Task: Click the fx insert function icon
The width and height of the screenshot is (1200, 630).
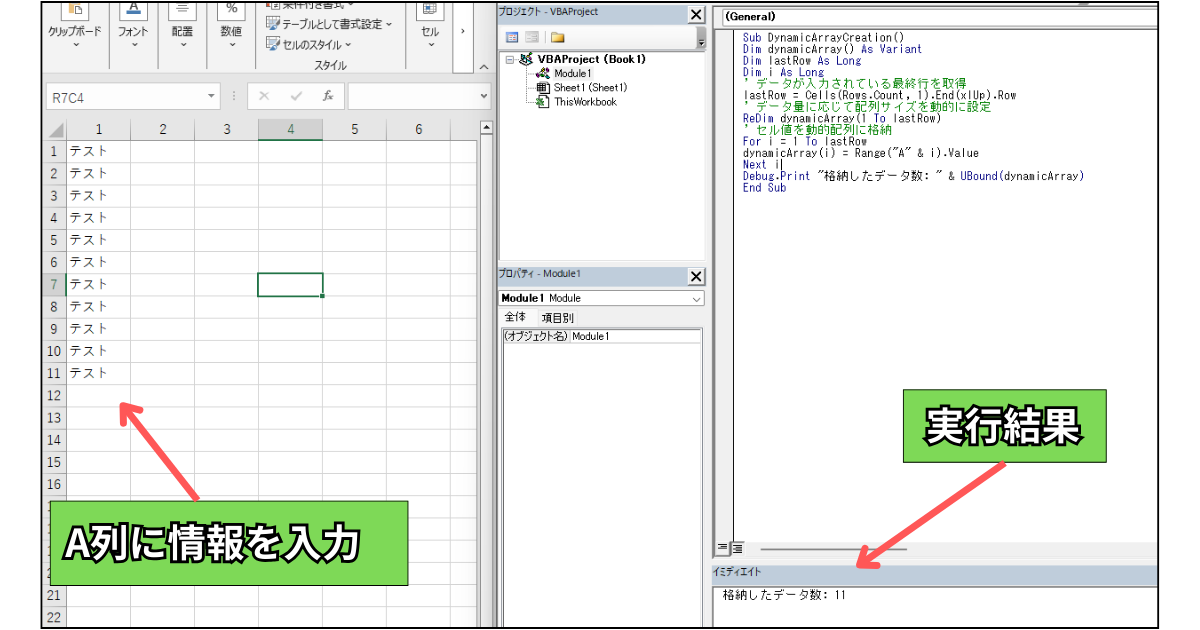Action: (327, 97)
